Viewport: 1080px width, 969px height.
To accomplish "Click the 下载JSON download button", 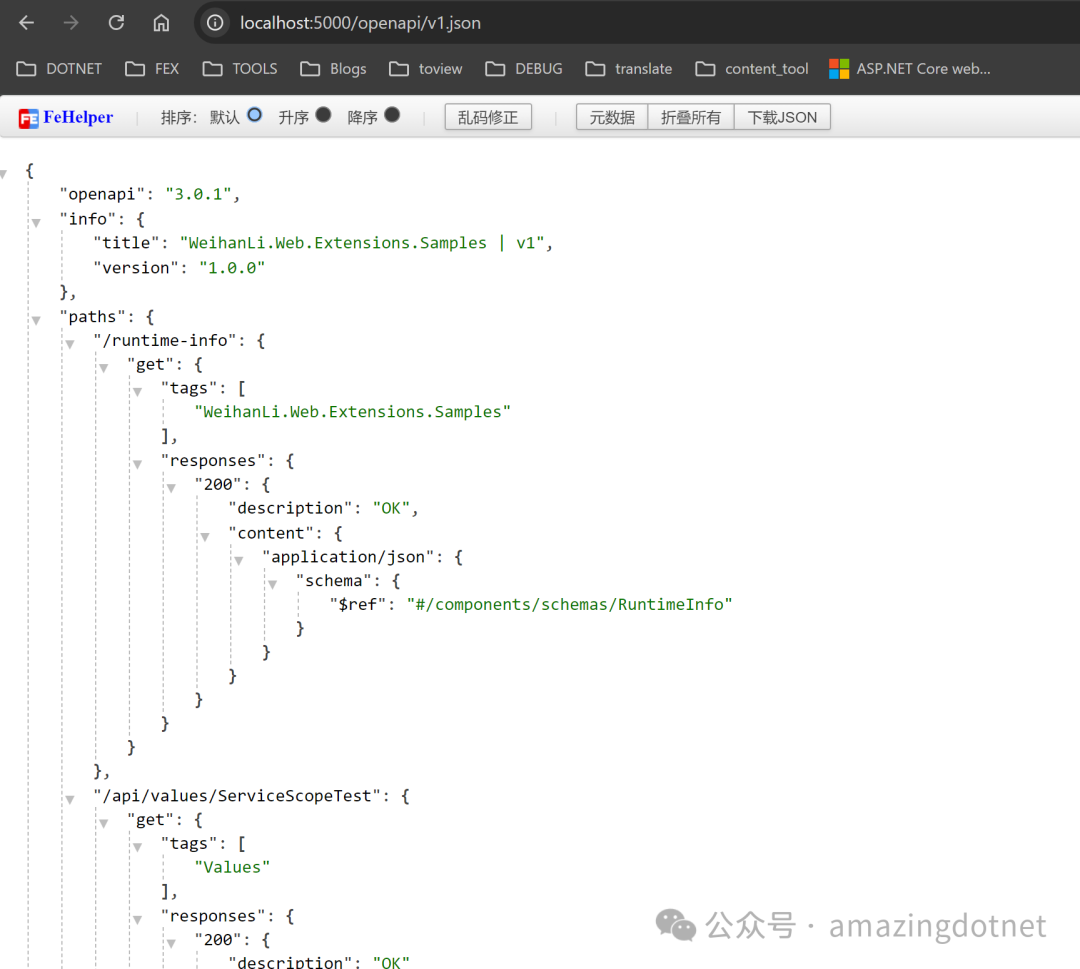I will 782,116.
